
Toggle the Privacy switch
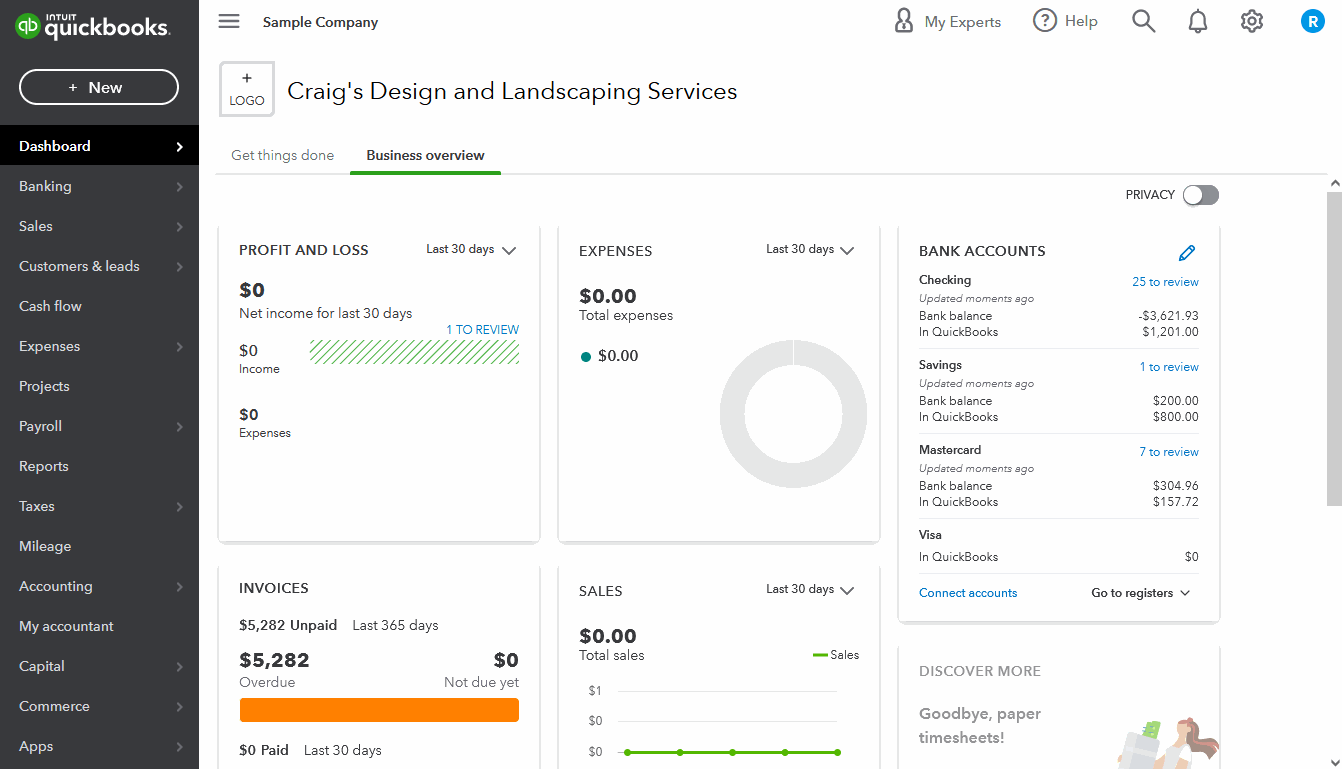(x=1200, y=195)
